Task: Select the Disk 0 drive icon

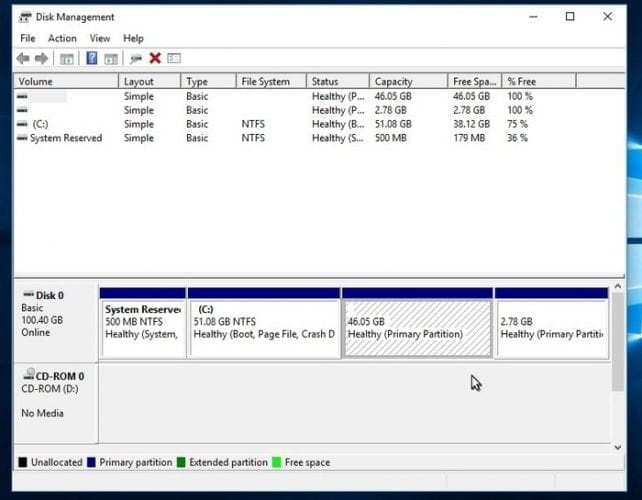Action: (28, 294)
